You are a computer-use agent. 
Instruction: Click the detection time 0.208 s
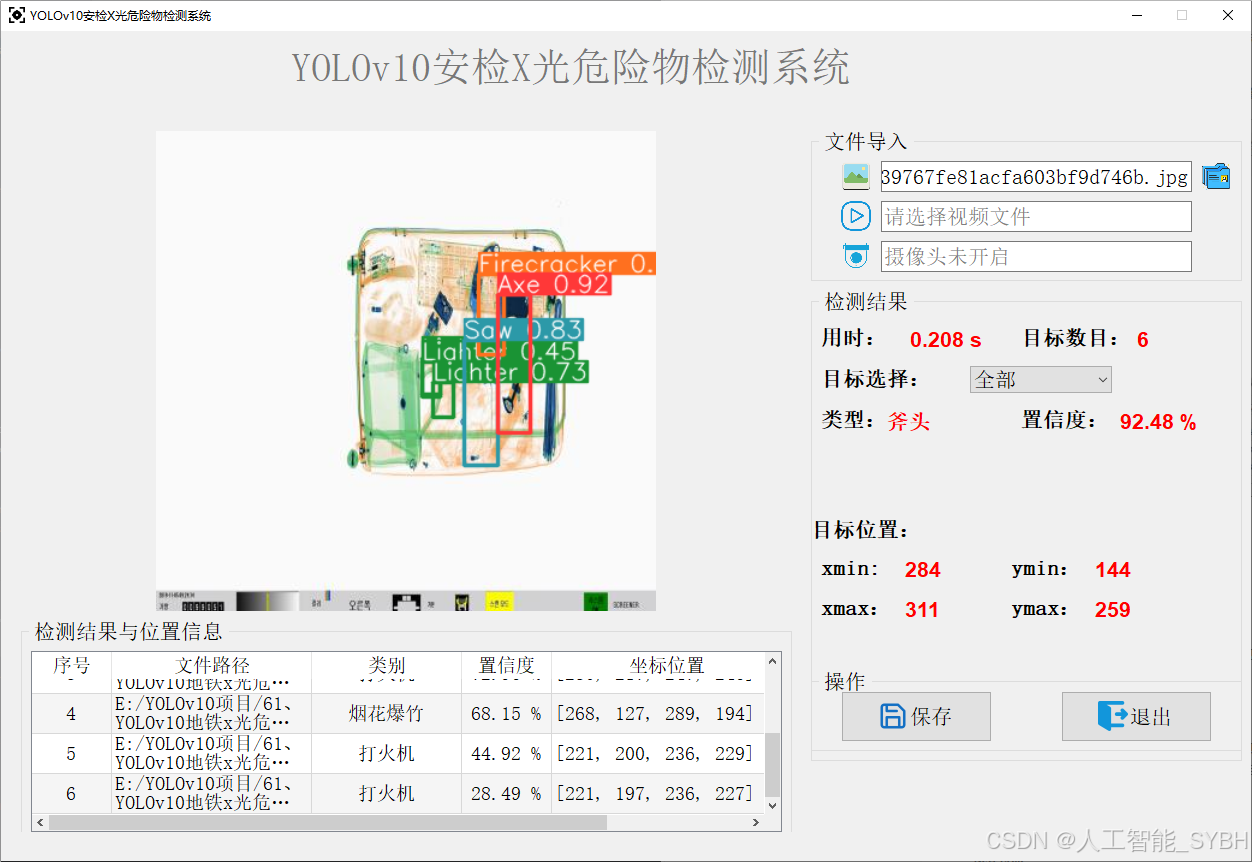pos(945,340)
